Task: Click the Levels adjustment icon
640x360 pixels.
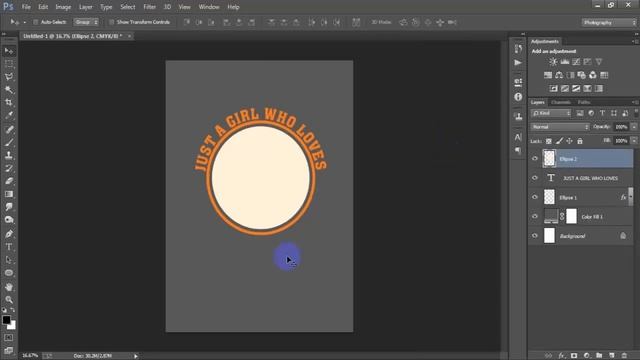Action: 565,62
